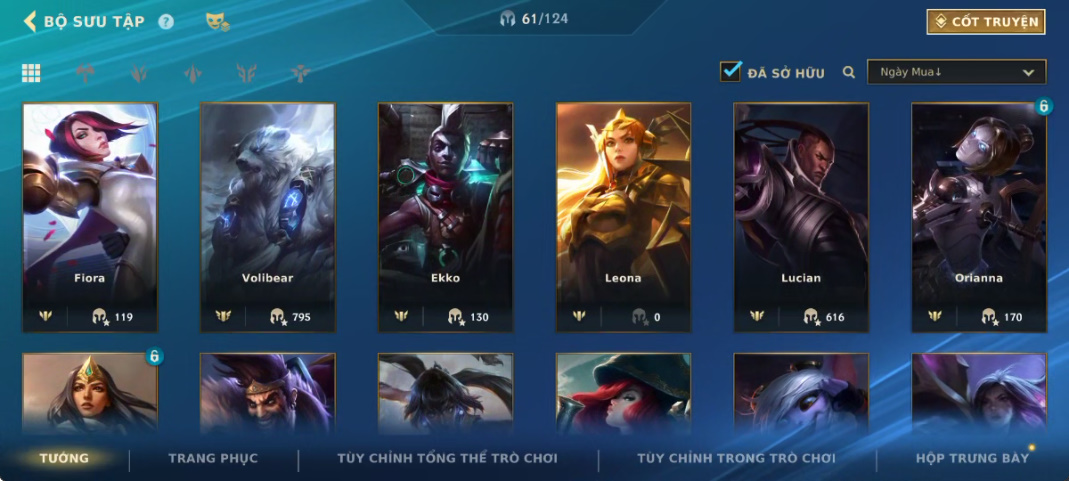Filter champions by the first role icon
The image size is (1069, 481).
click(85, 73)
